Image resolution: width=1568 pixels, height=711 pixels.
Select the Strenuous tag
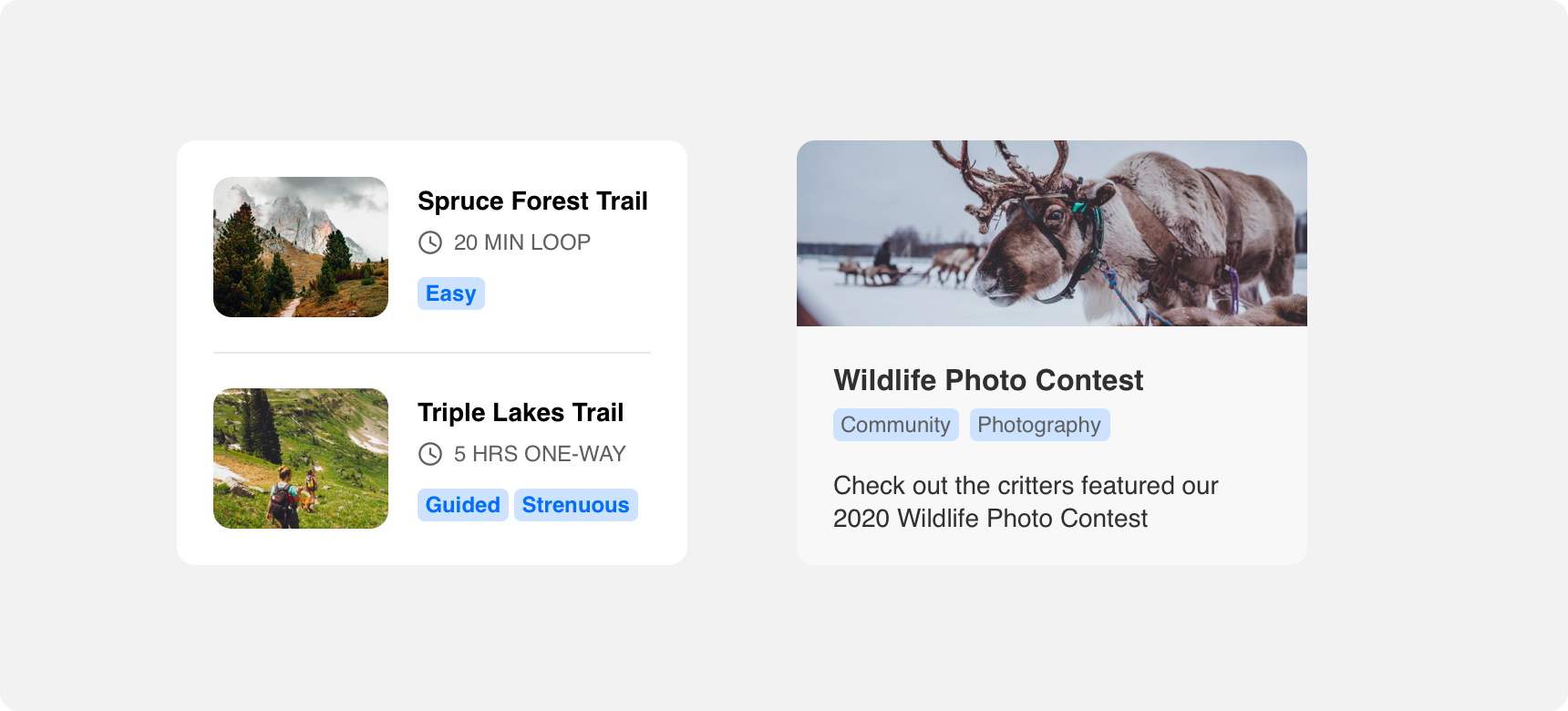click(x=576, y=505)
